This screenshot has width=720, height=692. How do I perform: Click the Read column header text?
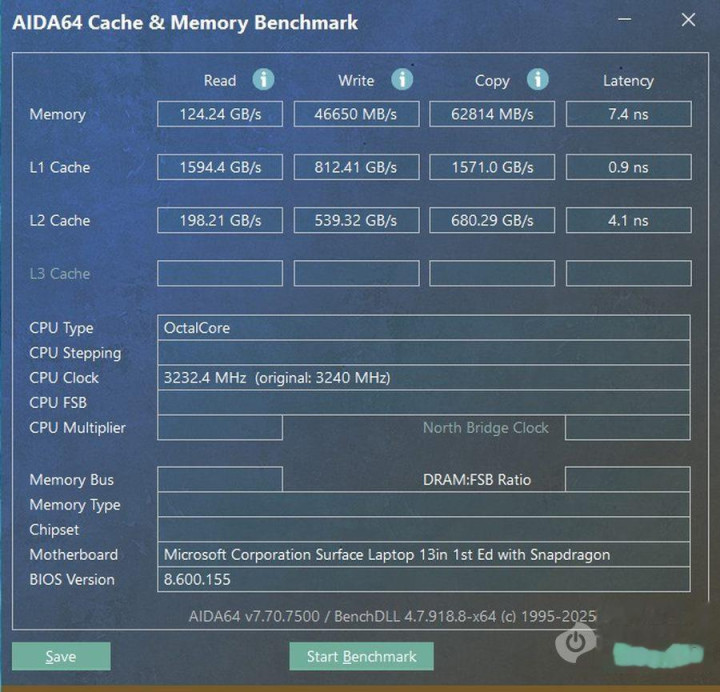point(220,81)
